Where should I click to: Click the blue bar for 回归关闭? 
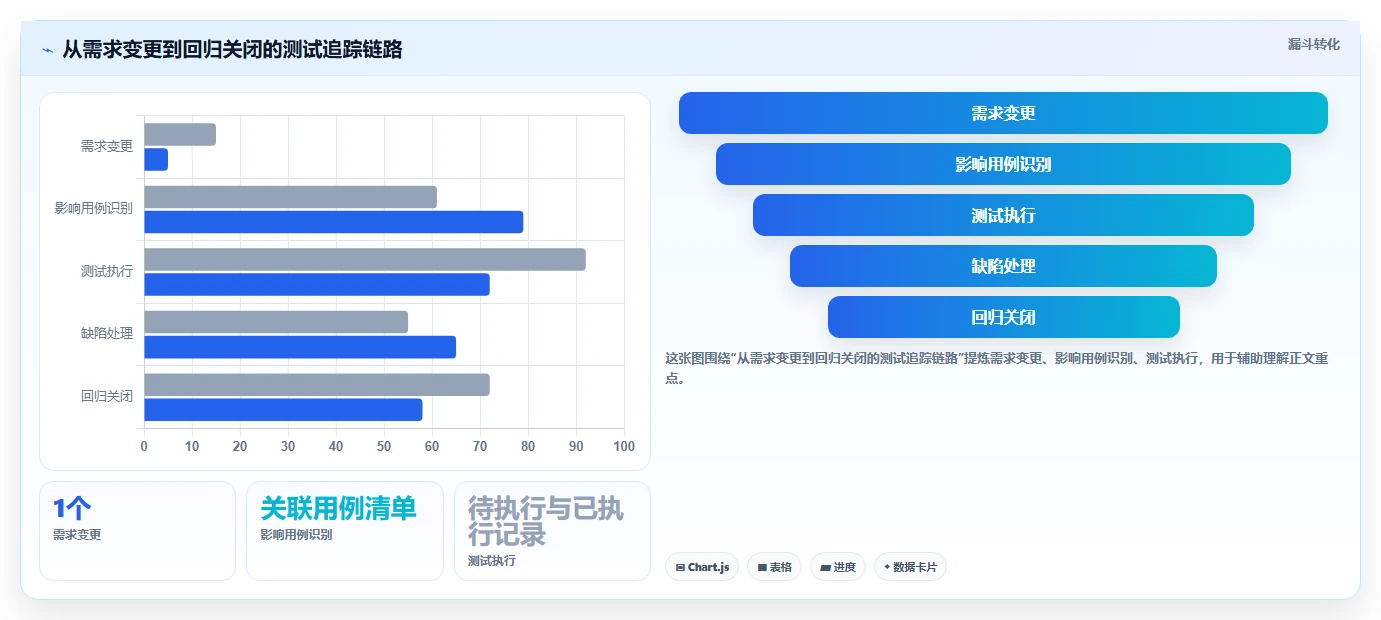click(x=283, y=409)
